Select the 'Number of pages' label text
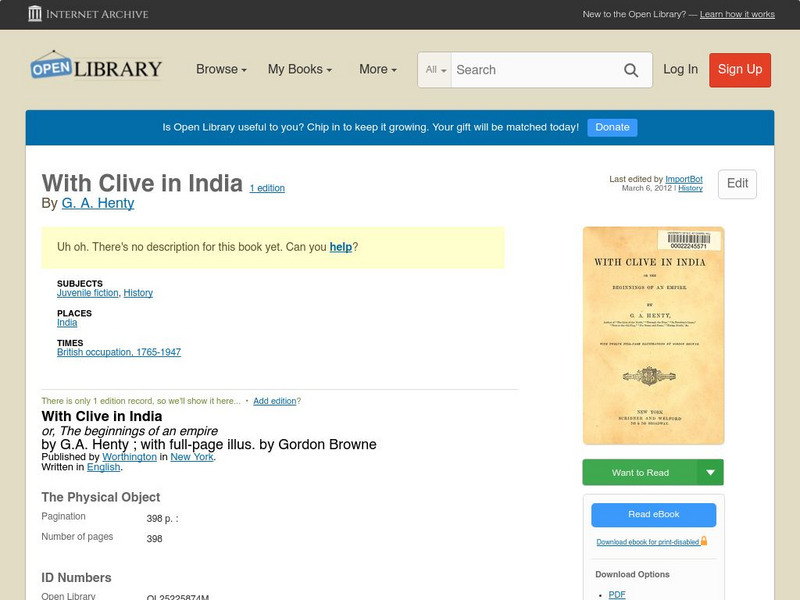This screenshot has width=800, height=600. click(x=77, y=537)
